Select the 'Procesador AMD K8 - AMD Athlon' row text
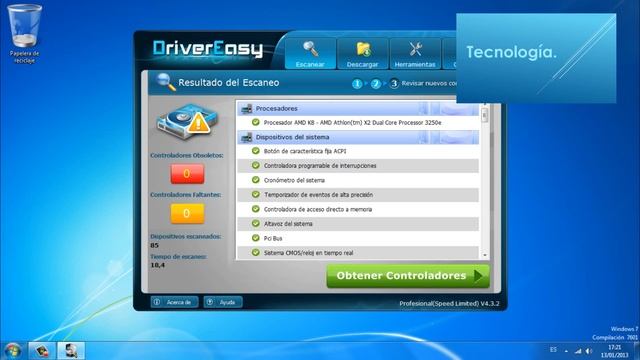The image size is (640, 360). 352,122
